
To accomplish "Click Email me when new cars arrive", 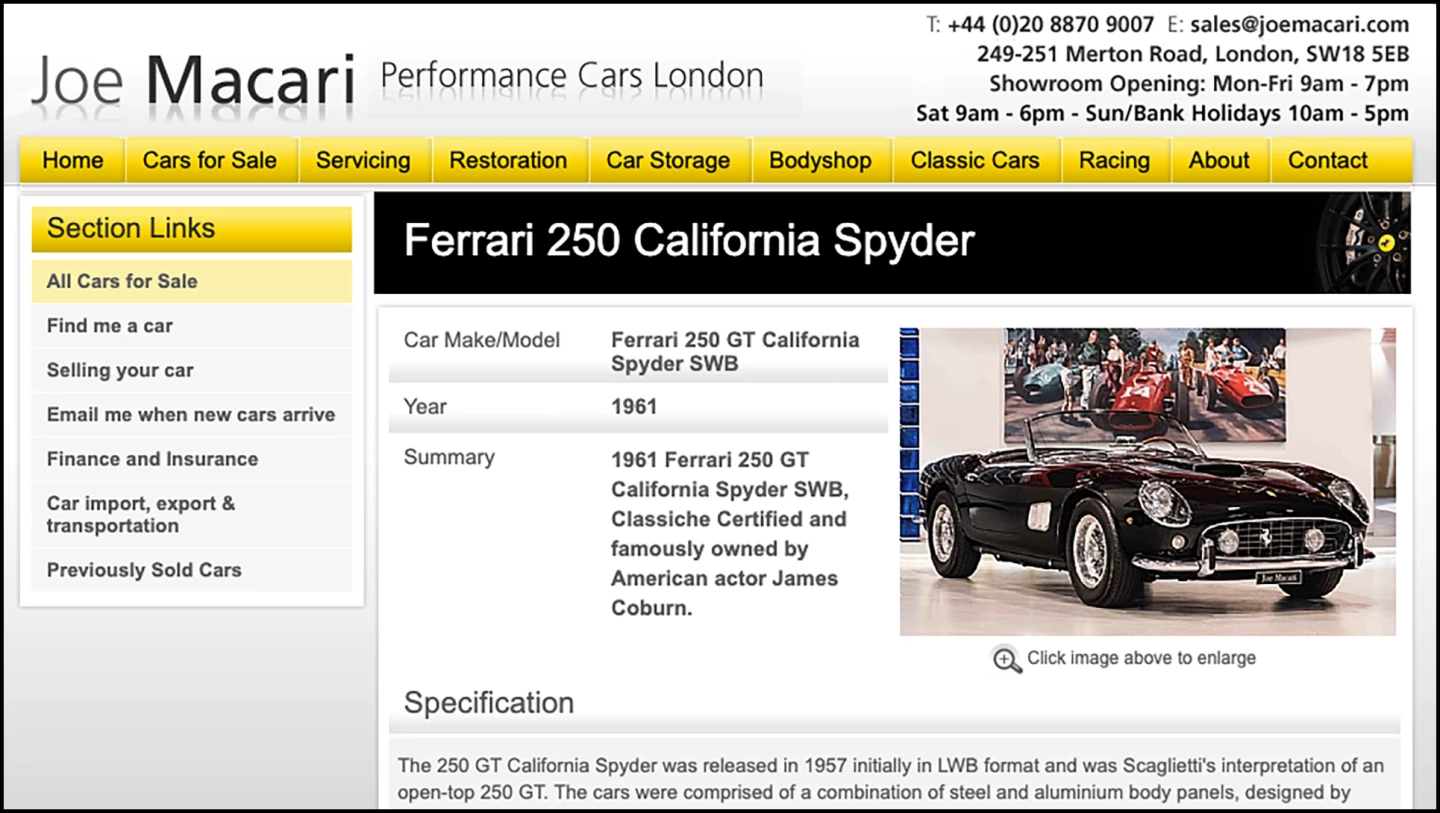I will [191, 415].
